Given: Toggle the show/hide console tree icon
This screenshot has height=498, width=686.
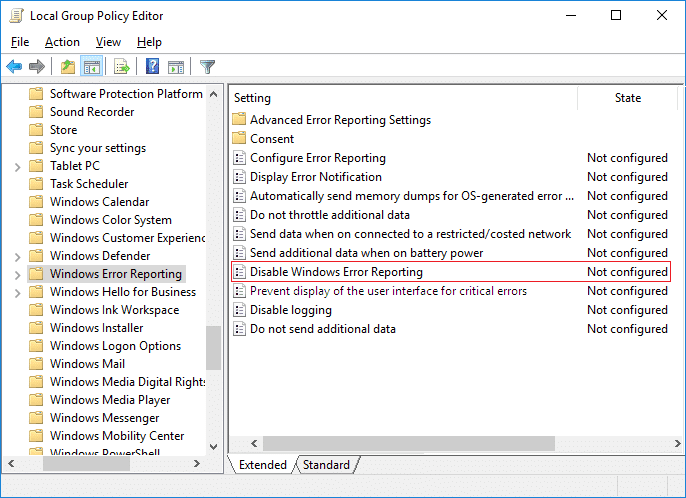Looking at the screenshot, I should 92,67.
